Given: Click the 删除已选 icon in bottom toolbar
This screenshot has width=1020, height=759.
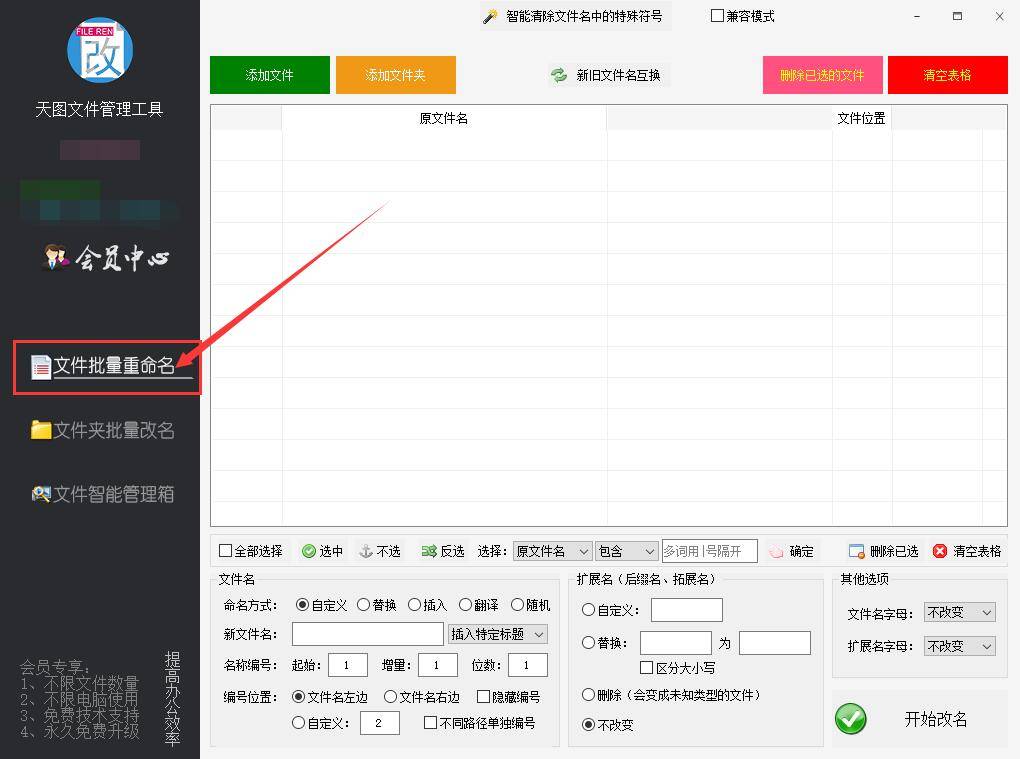Looking at the screenshot, I should coord(856,552).
